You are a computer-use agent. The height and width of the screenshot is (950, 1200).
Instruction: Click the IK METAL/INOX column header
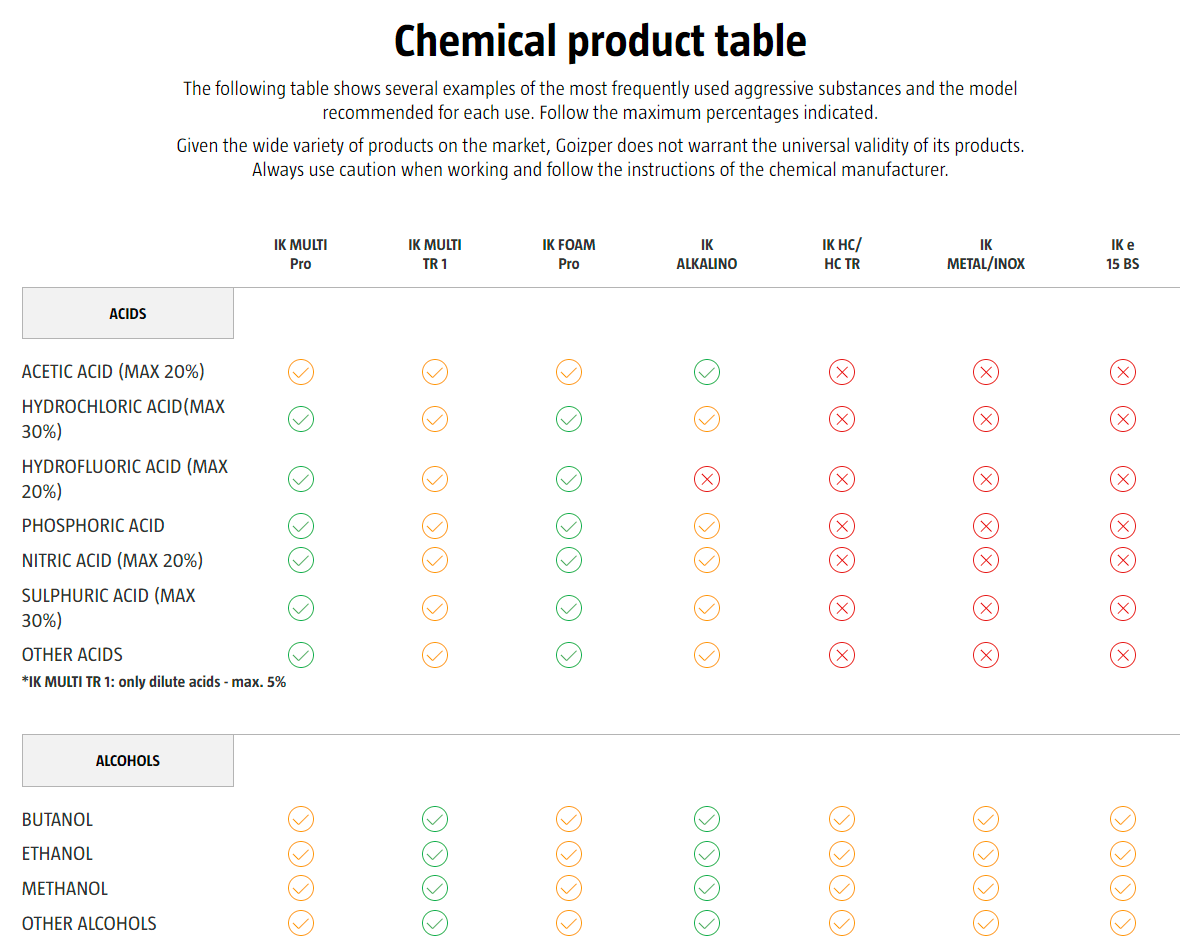[986, 255]
